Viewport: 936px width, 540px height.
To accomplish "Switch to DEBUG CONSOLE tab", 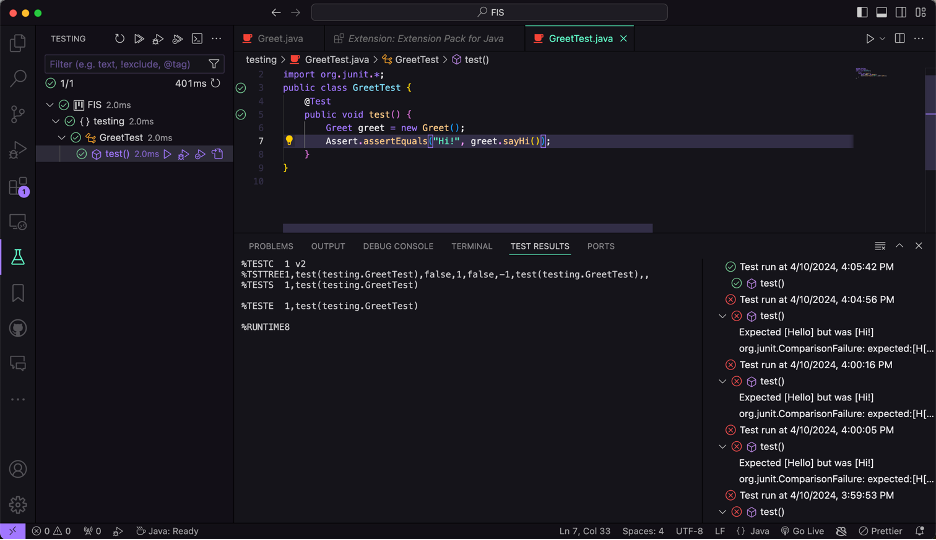I will 398,246.
